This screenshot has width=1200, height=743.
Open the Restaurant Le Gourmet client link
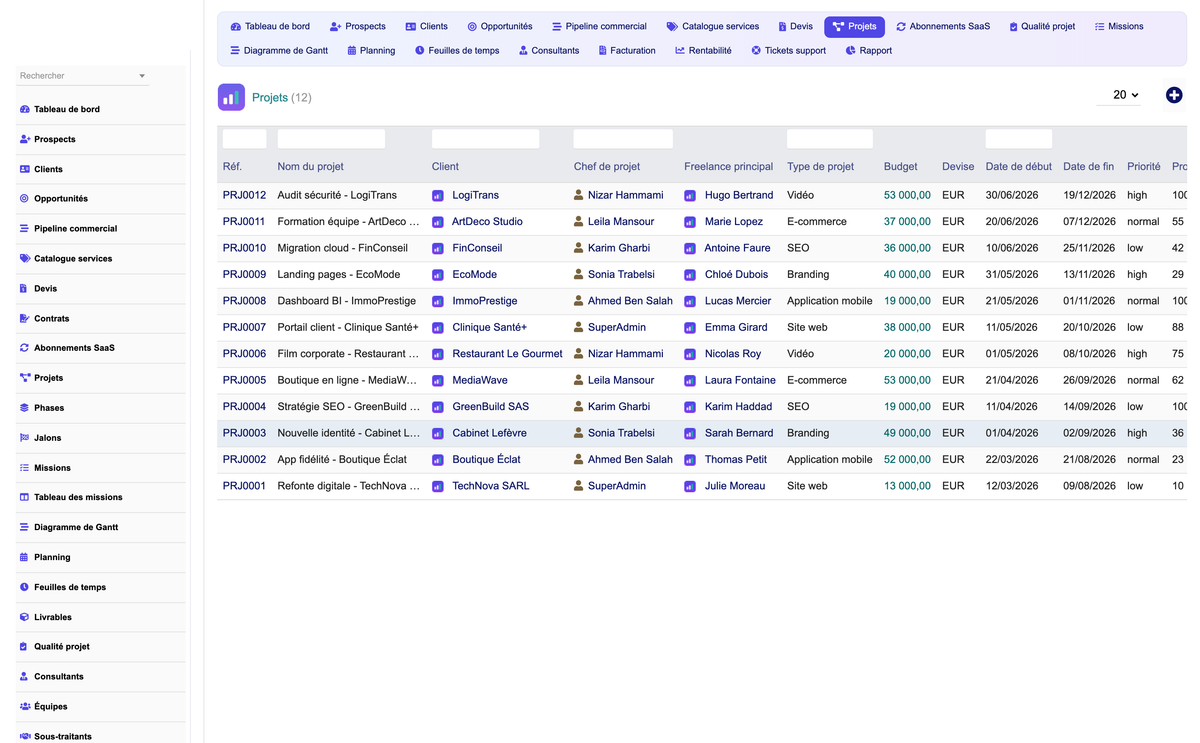click(507, 354)
